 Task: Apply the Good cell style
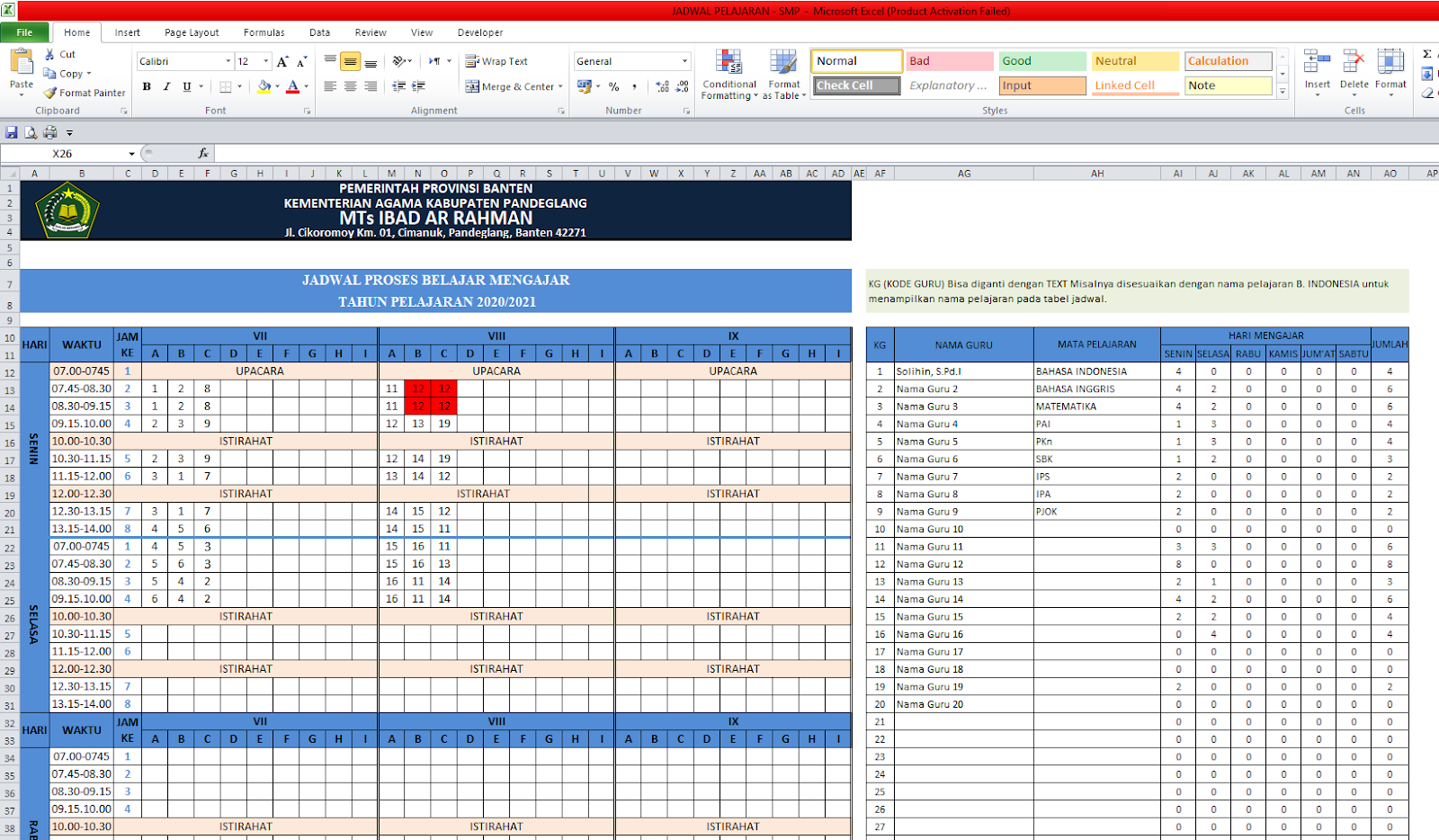tap(1042, 61)
